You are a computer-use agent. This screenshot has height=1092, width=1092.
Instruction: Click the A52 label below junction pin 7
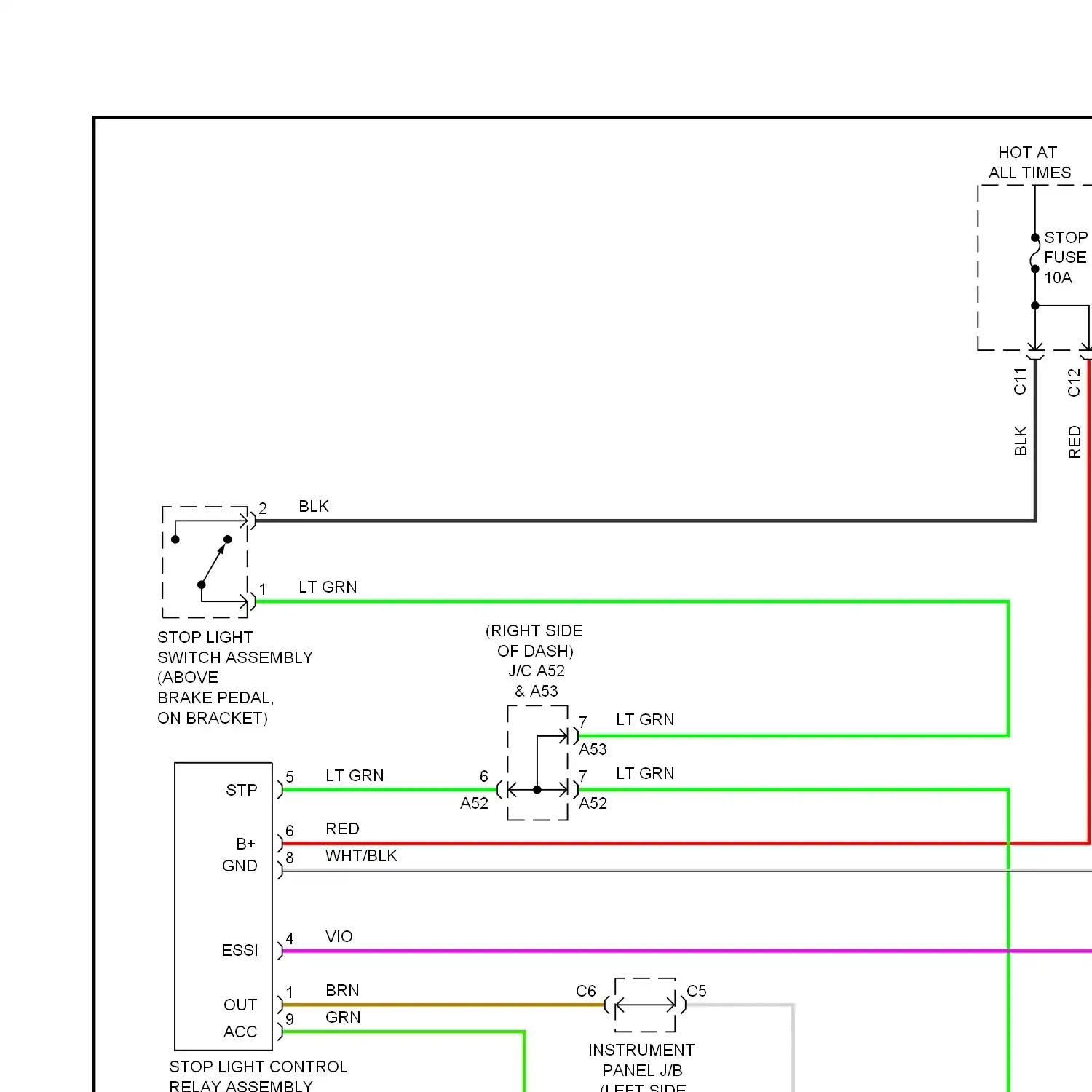[593, 803]
